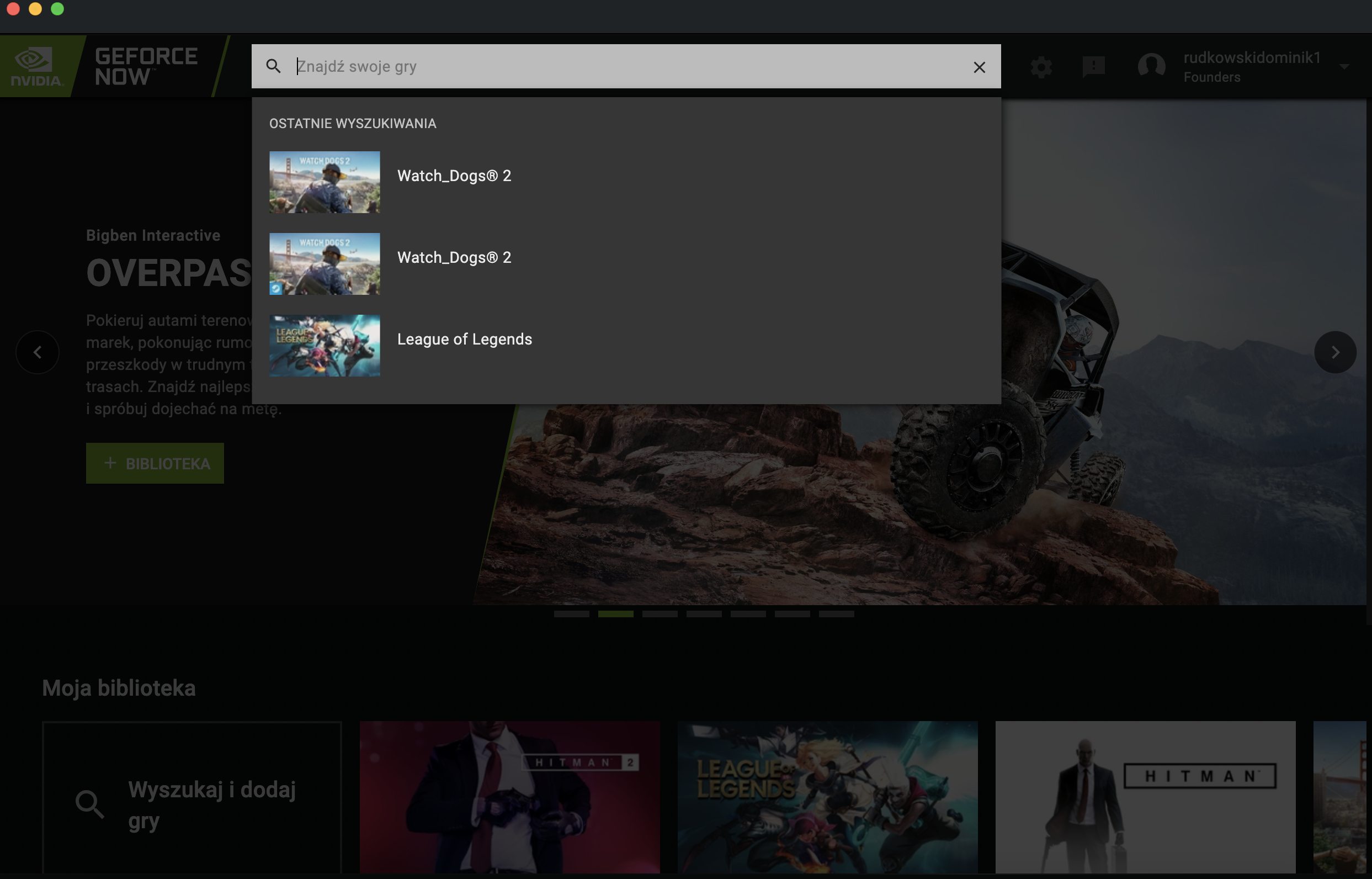Jump to the last carousel indicator bar
This screenshot has width=1372, height=879.
[836, 614]
